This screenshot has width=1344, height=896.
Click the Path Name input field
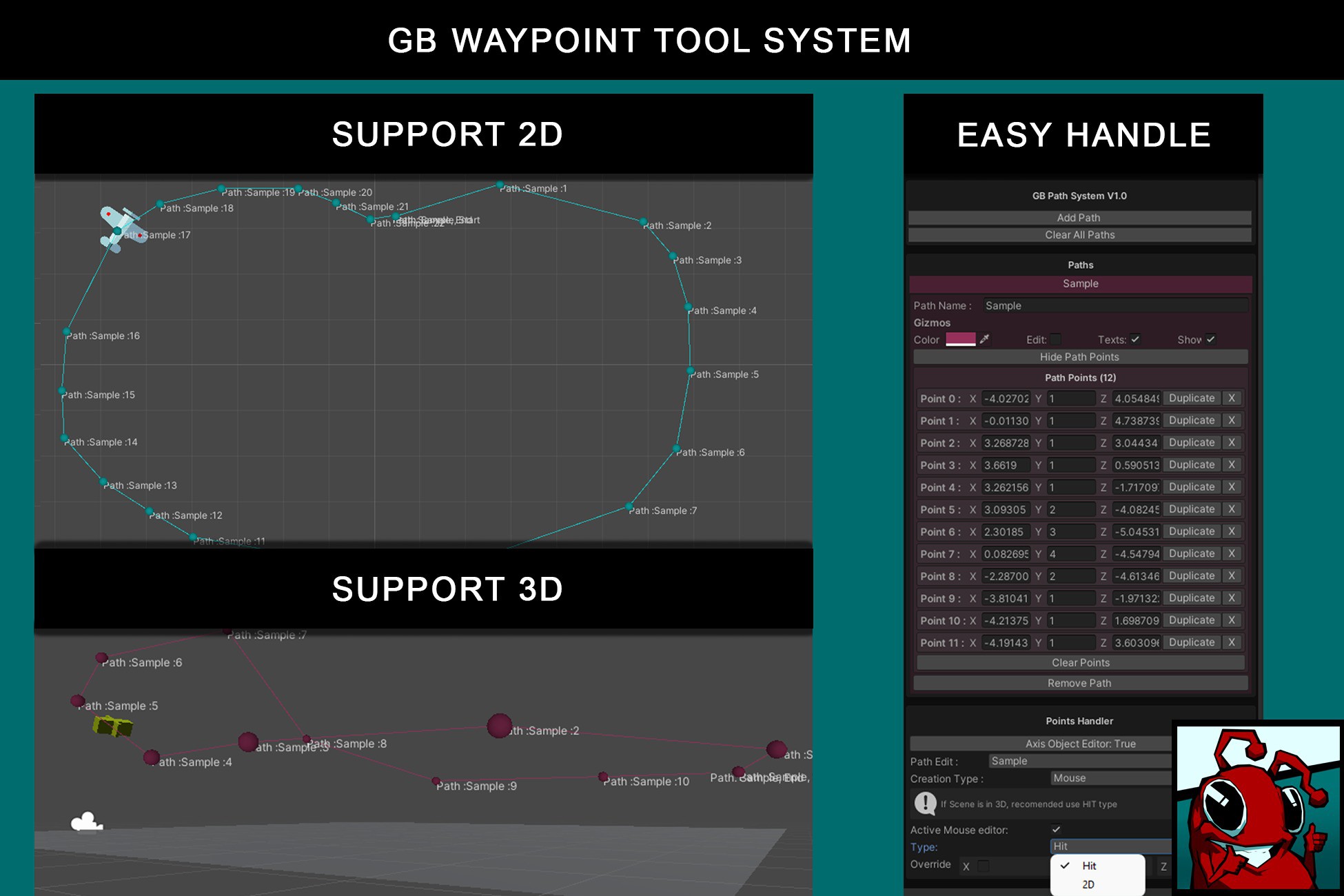(1113, 305)
